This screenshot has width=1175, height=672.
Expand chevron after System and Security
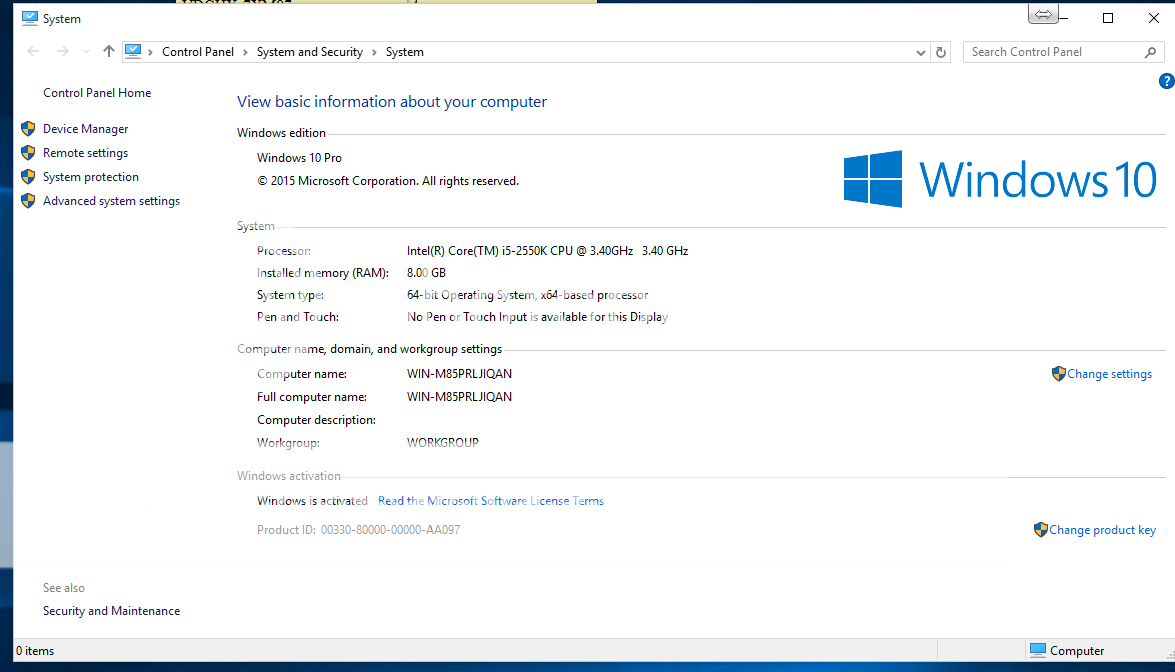[x=374, y=52]
